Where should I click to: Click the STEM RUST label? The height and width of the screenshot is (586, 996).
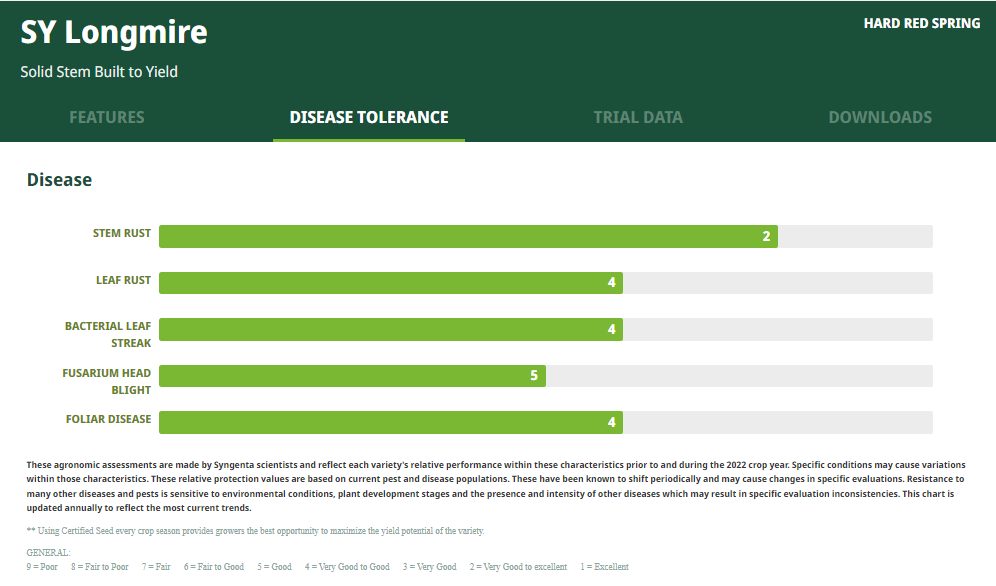tap(122, 233)
